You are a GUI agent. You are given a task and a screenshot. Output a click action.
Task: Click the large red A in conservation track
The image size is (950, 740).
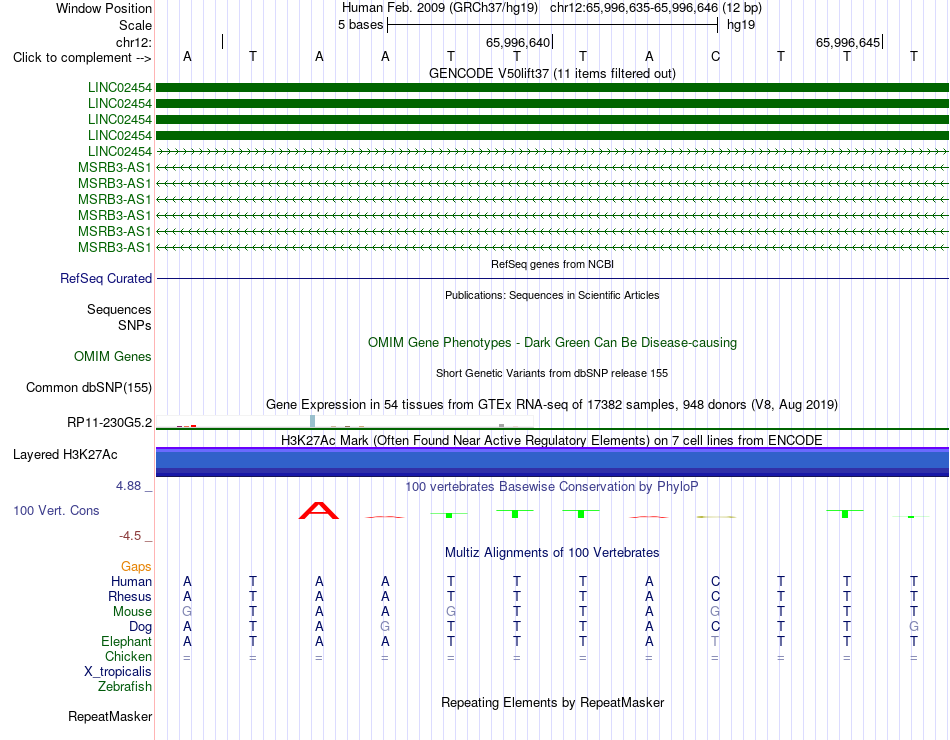pos(319,510)
